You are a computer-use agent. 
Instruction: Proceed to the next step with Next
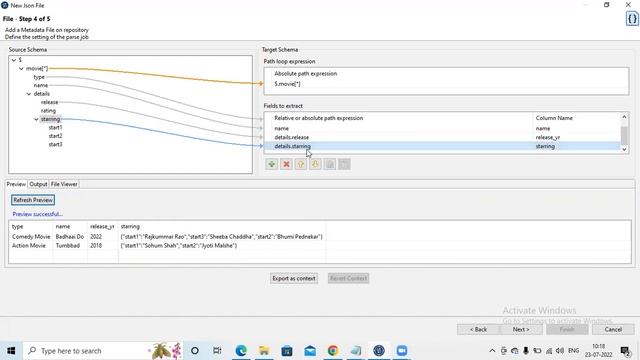coord(521,329)
